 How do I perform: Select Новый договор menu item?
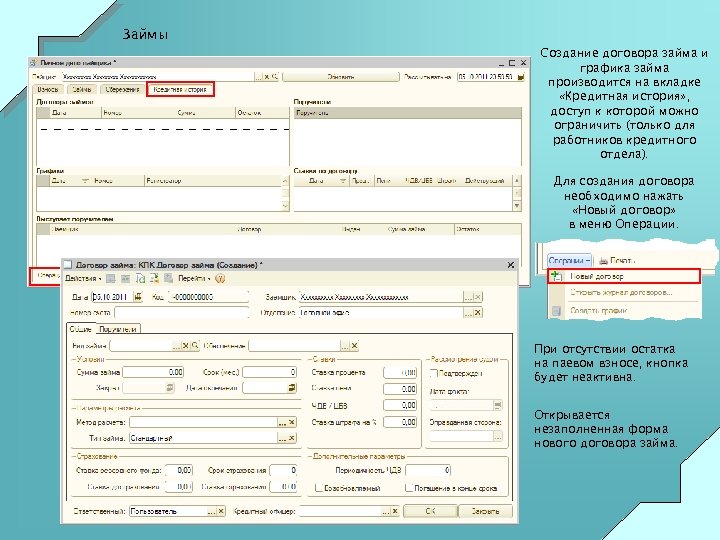624,276
